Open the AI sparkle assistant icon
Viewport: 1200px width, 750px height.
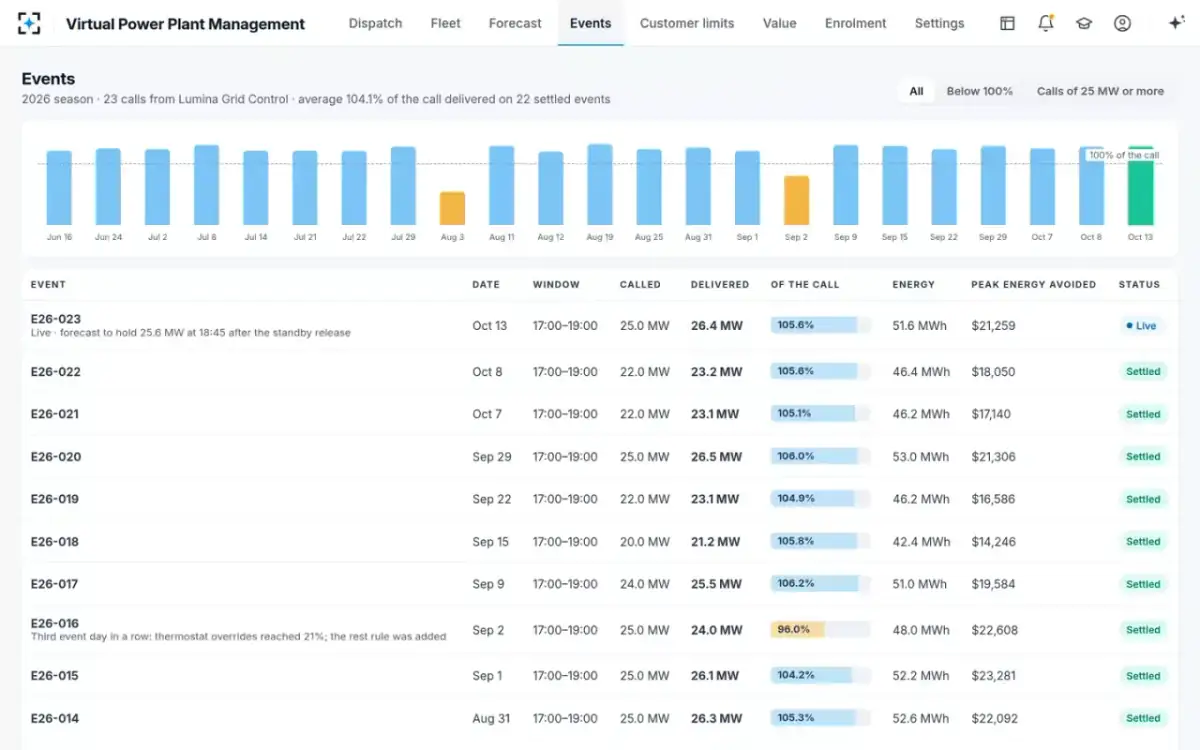pos(1176,23)
